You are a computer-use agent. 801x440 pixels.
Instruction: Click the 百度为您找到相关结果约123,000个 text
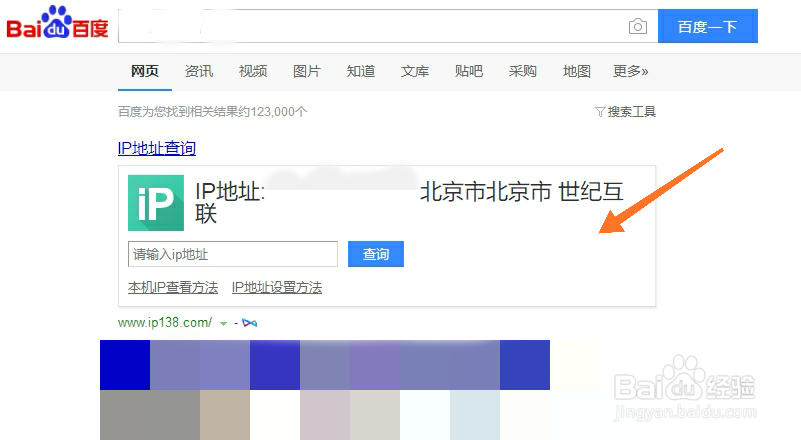[213, 111]
